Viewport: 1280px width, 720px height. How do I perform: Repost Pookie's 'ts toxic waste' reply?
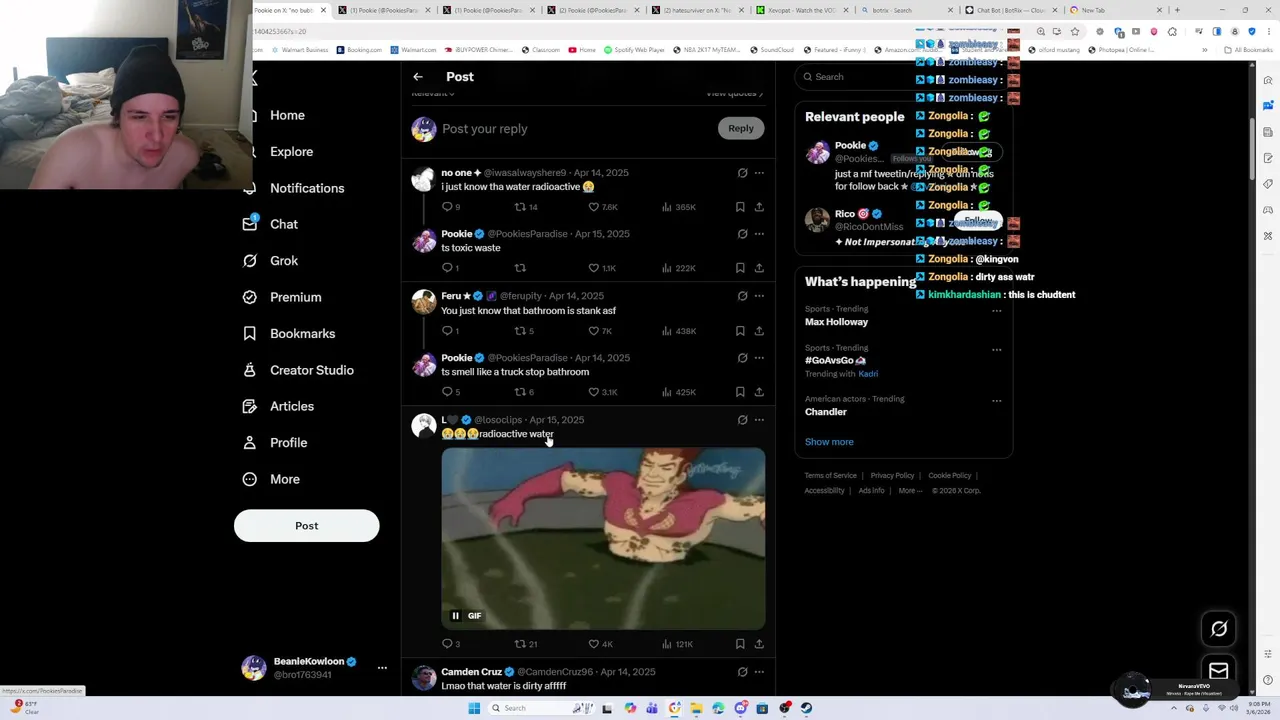520,268
